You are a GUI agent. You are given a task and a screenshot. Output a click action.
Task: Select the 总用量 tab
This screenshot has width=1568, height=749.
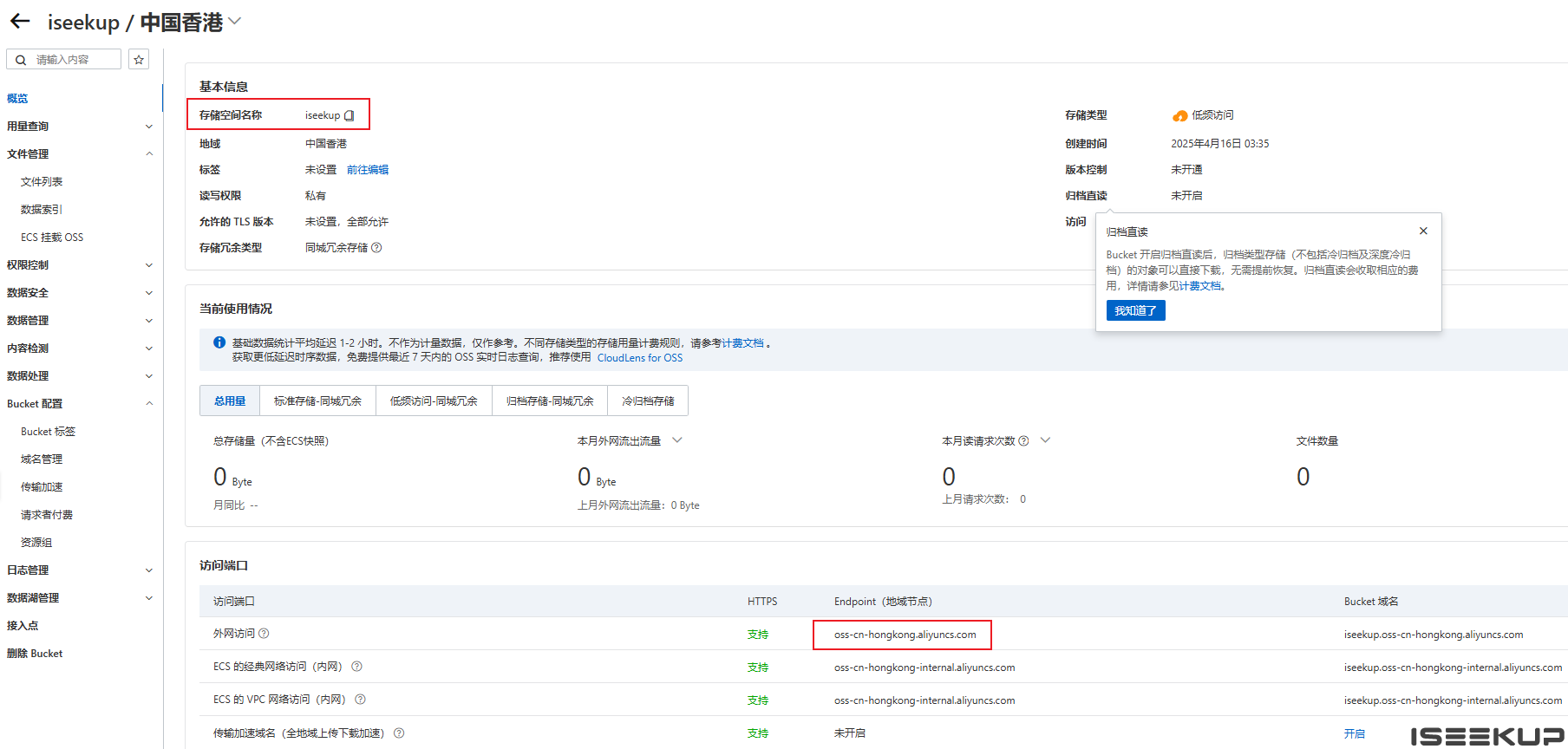(x=230, y=401)
